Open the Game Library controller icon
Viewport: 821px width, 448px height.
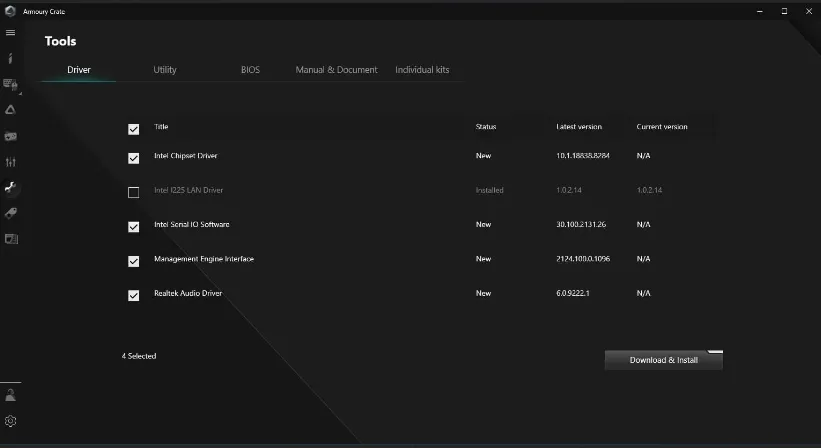(10, 136)
